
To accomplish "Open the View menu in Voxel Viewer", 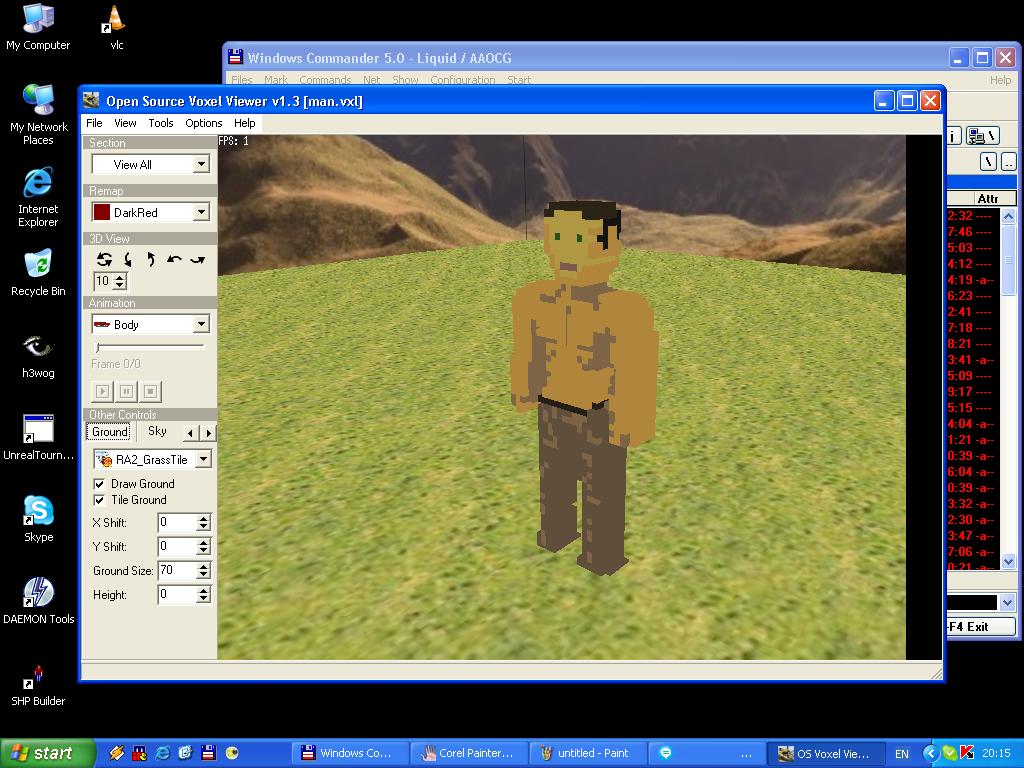I will [125, 123].
